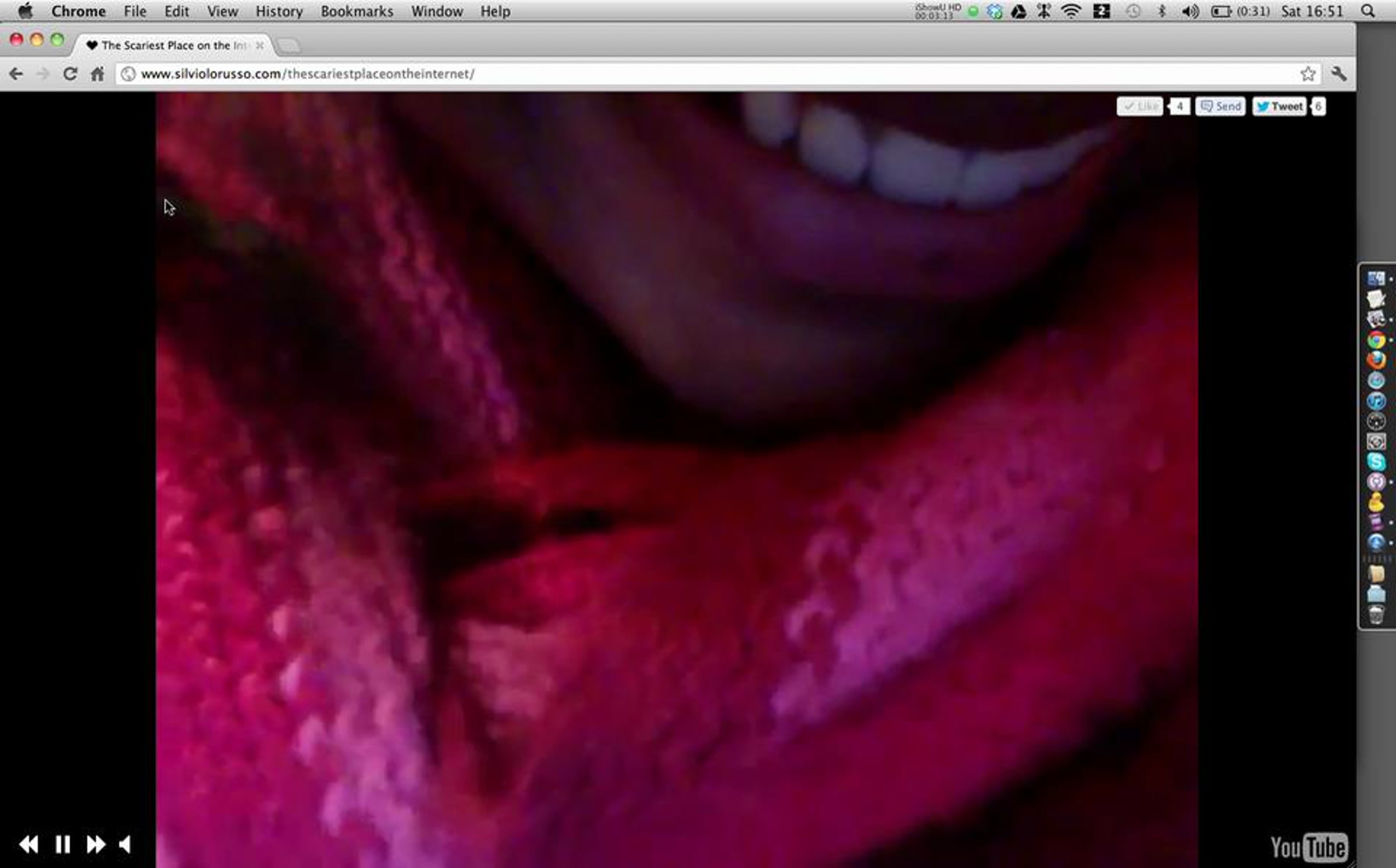Mute the sound with the speaker icon

tap(125, 844)
